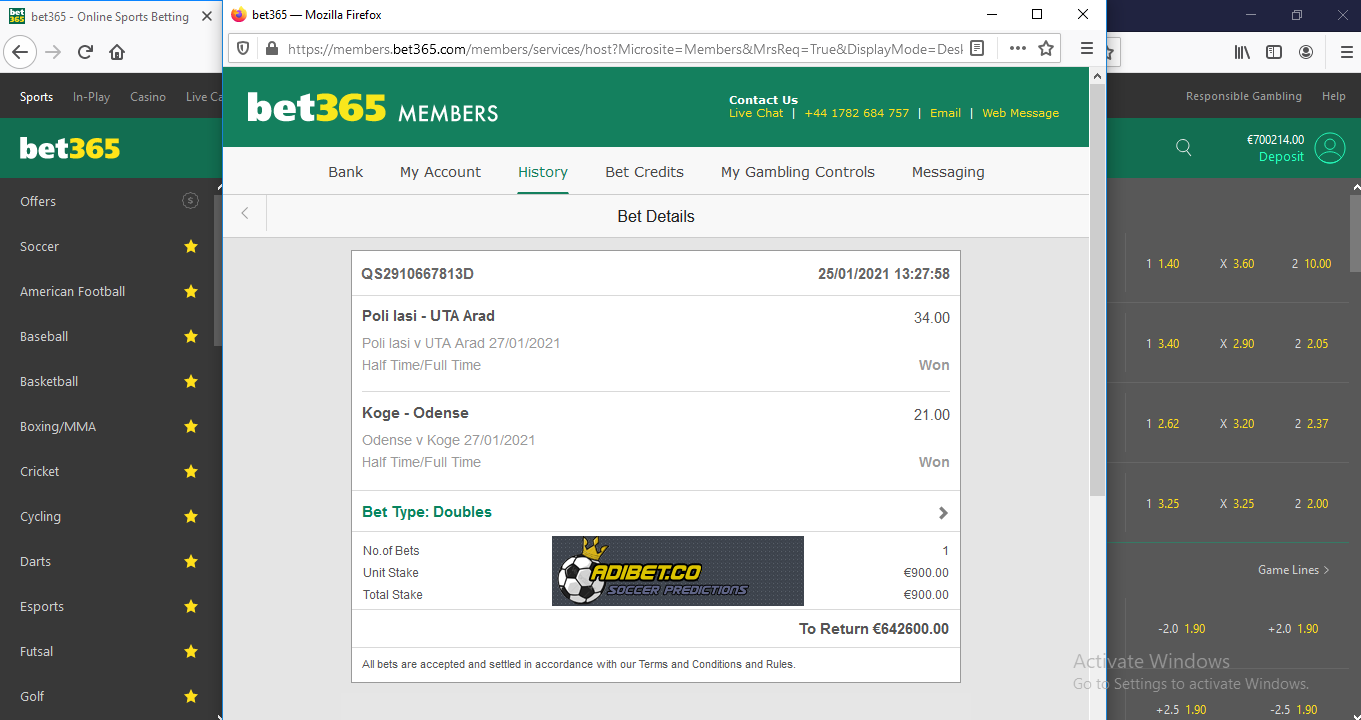The image size is (1361, 720).
Task: Open Firefox library icon in main window
Action: click(1242, 52)
